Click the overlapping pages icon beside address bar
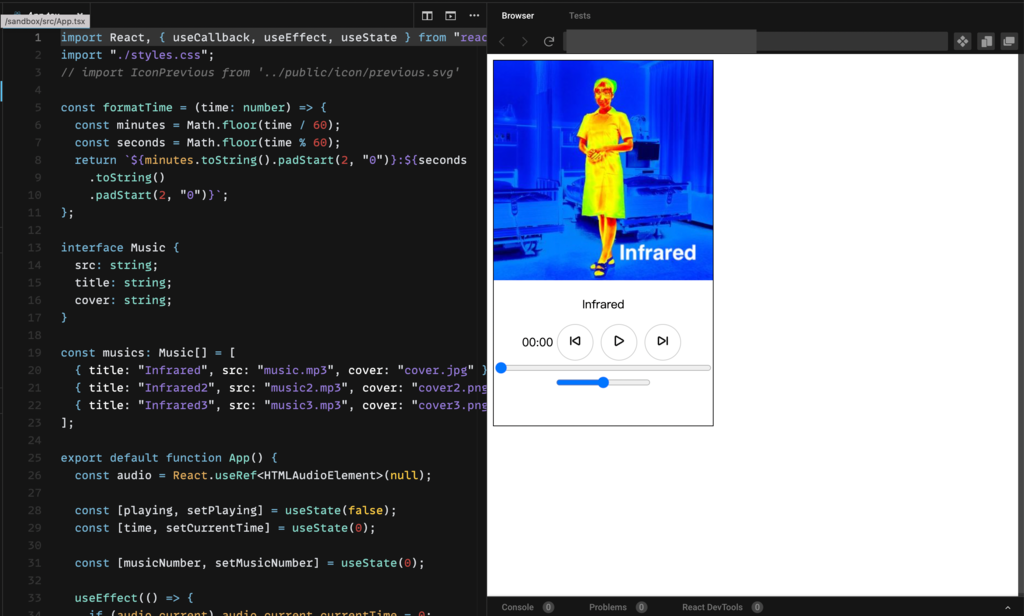 (x=986, y=41)
